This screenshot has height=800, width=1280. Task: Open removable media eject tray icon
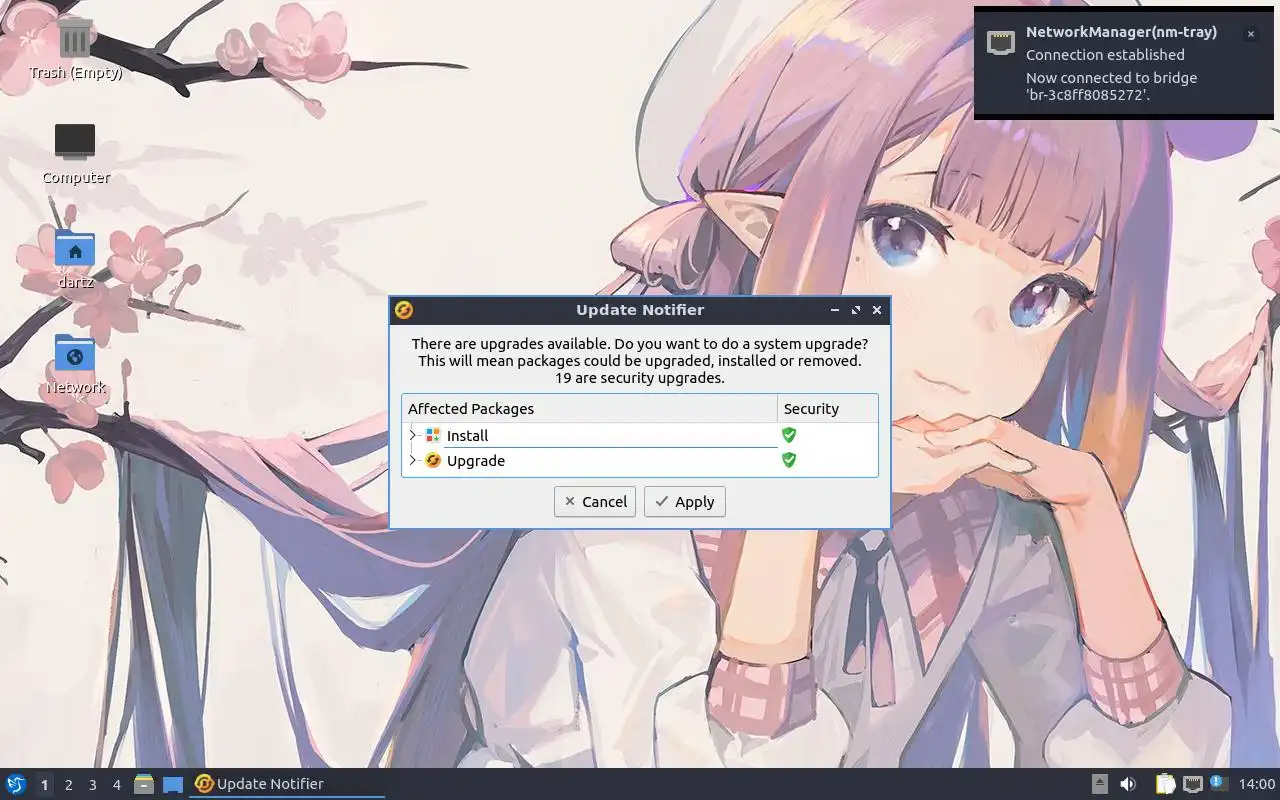(x=1099, y=784)
